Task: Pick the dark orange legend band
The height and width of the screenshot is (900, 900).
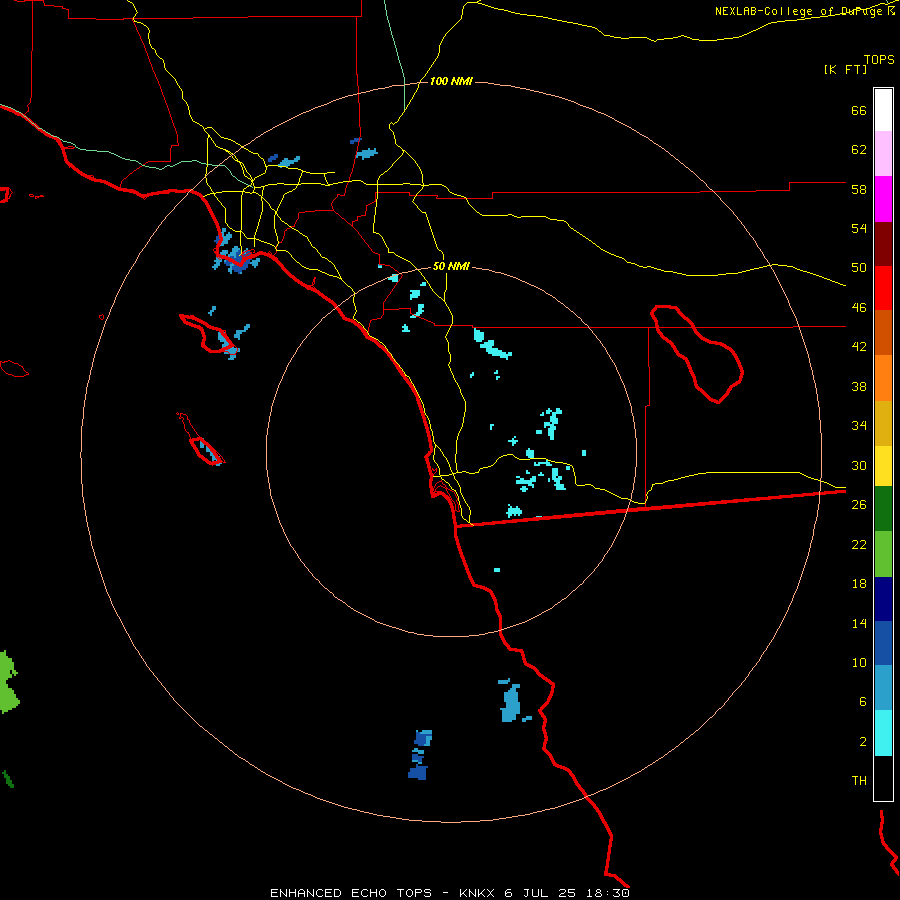Action: click(x=883, y=332)
